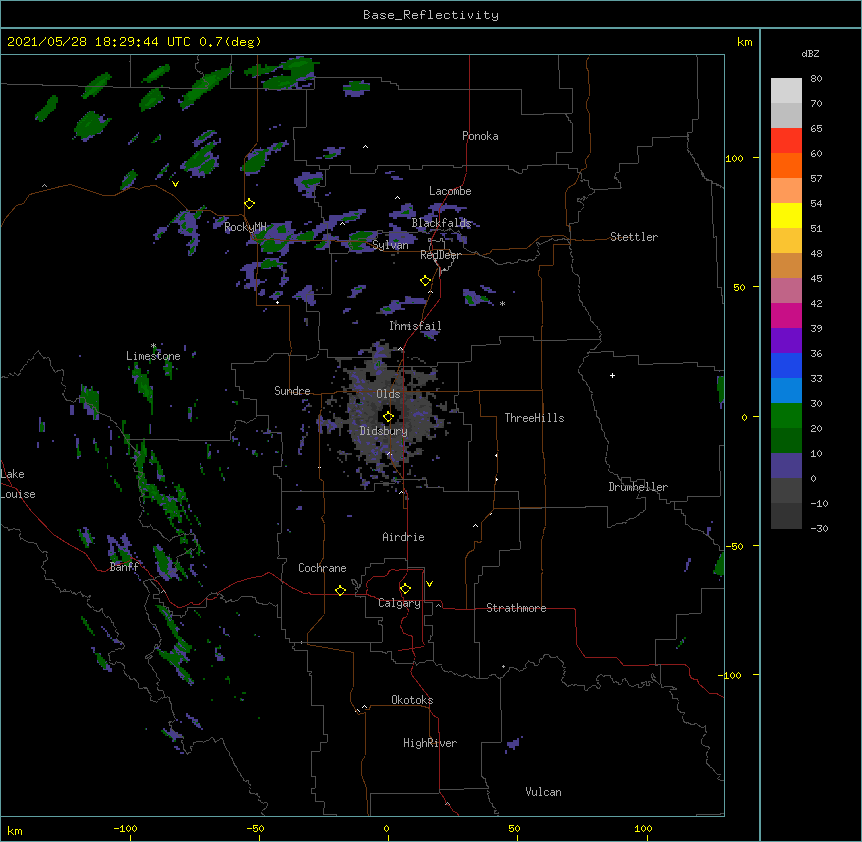Click the RedDeer city label
This screenshot has height=842, width=862.
click(440, 255)
